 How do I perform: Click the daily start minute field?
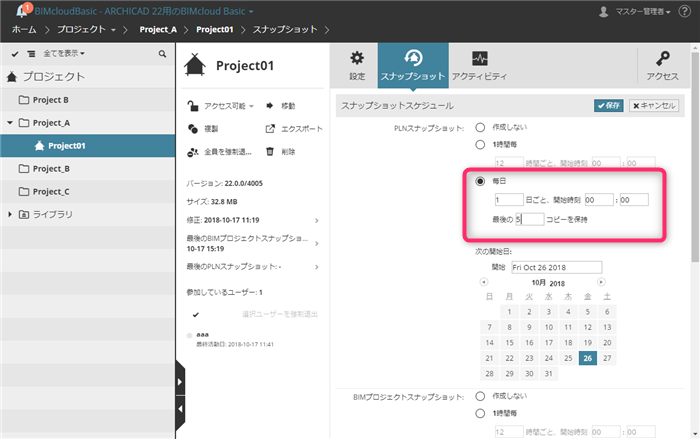click(634, 200)
